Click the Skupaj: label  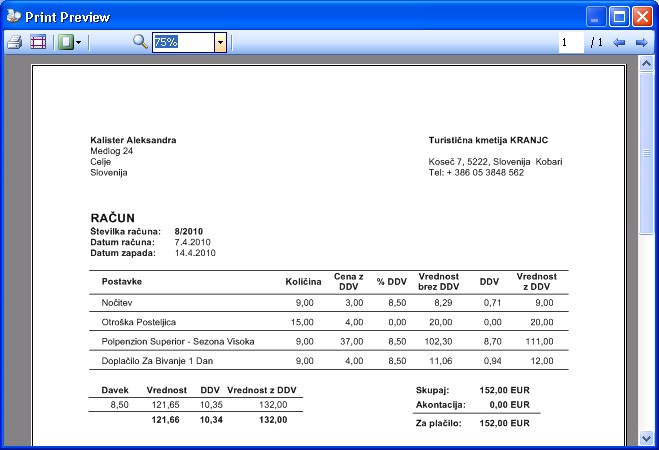432,390
